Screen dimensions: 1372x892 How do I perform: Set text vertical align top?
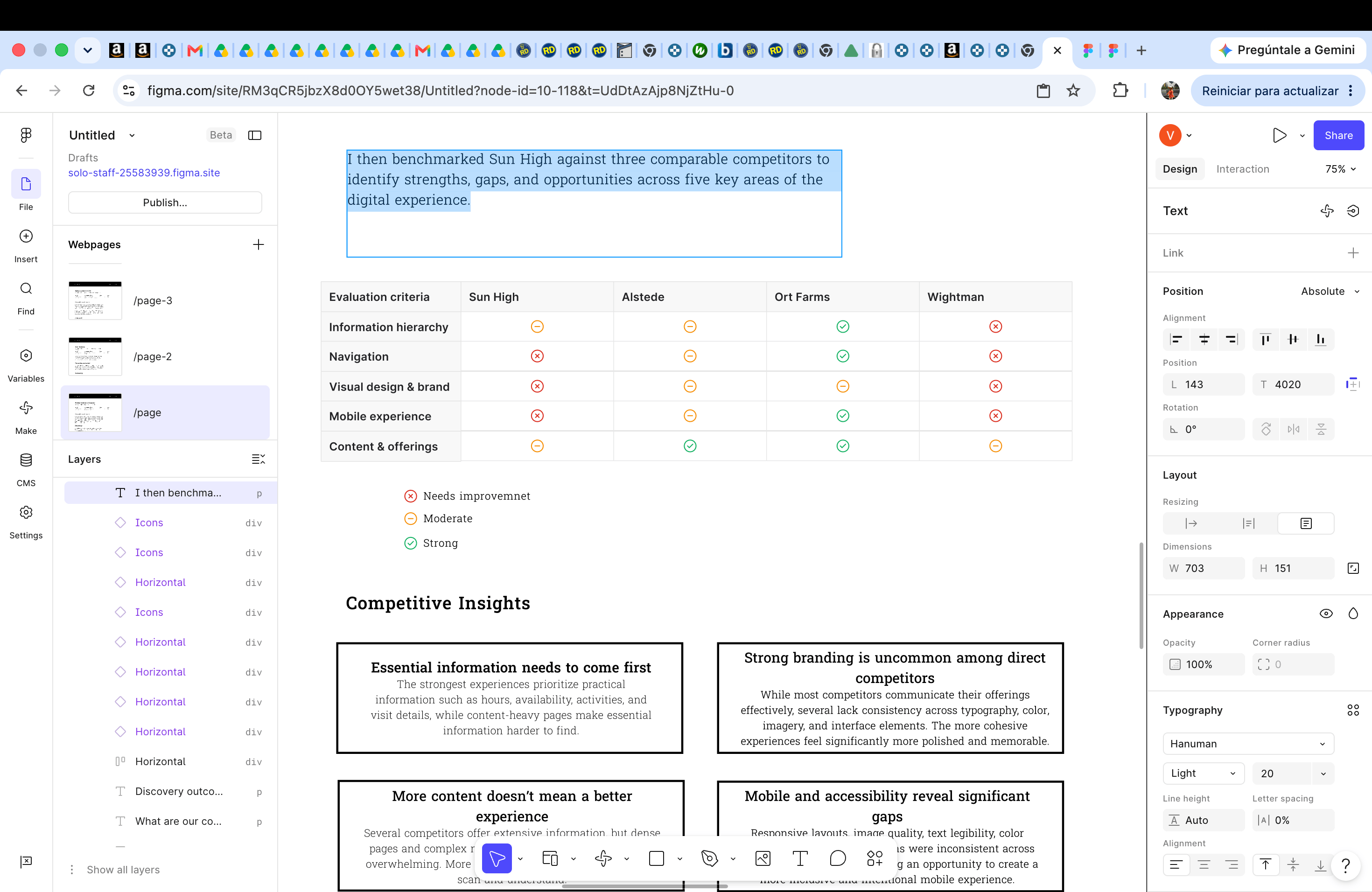[1265, 865]
